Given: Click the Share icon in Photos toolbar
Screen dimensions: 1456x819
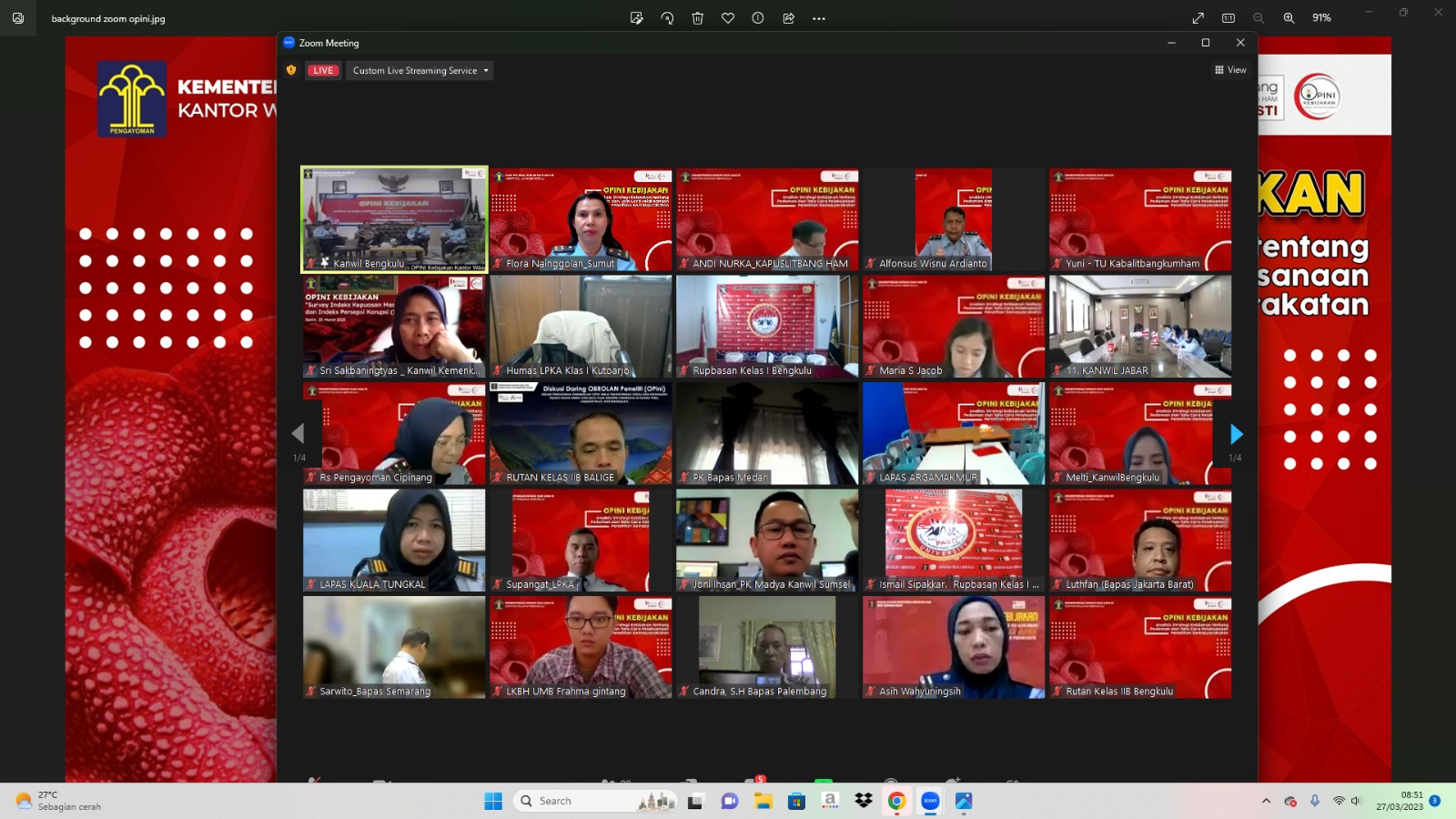Looking at the screenshot, I should 789,18.
